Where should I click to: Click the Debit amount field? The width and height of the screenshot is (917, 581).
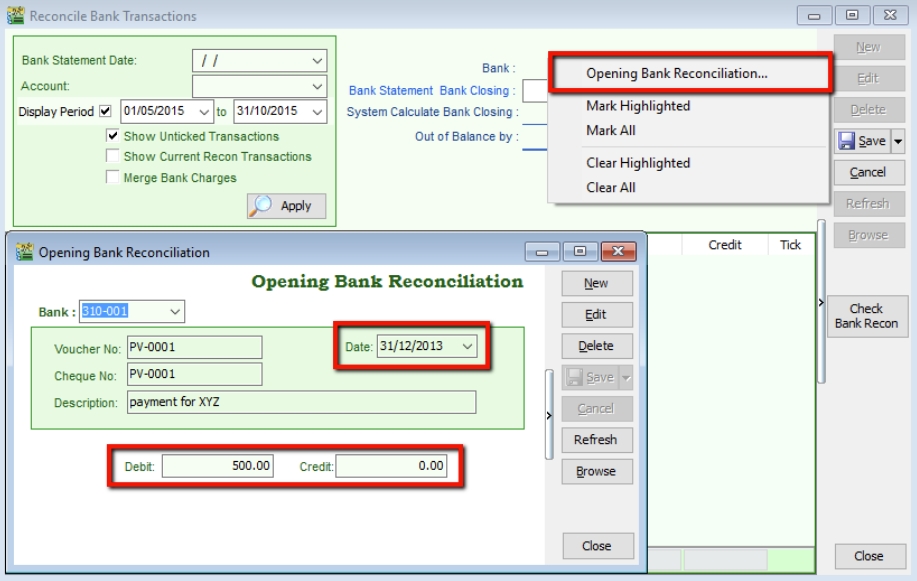[x=217, y=466]
